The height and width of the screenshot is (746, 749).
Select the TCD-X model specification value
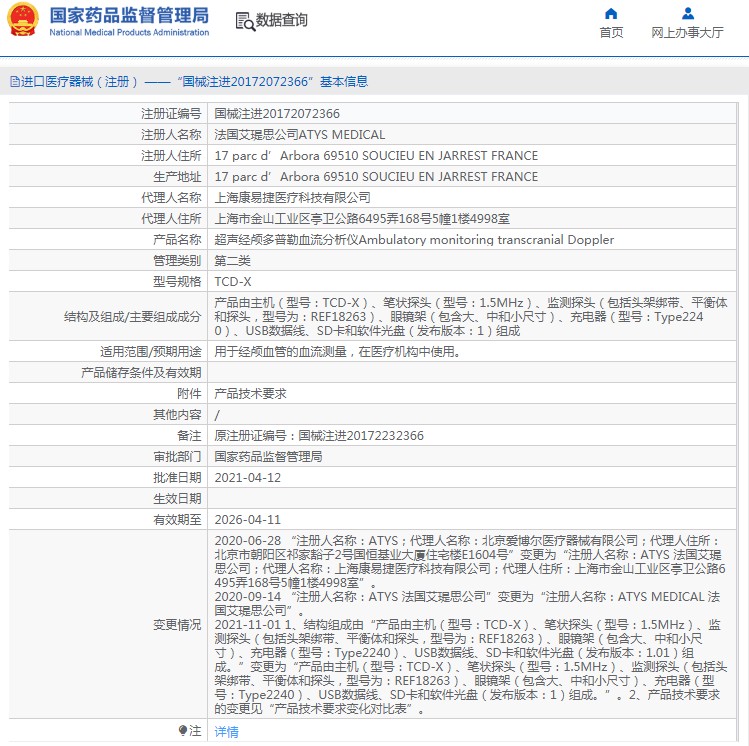pos(233,282)
